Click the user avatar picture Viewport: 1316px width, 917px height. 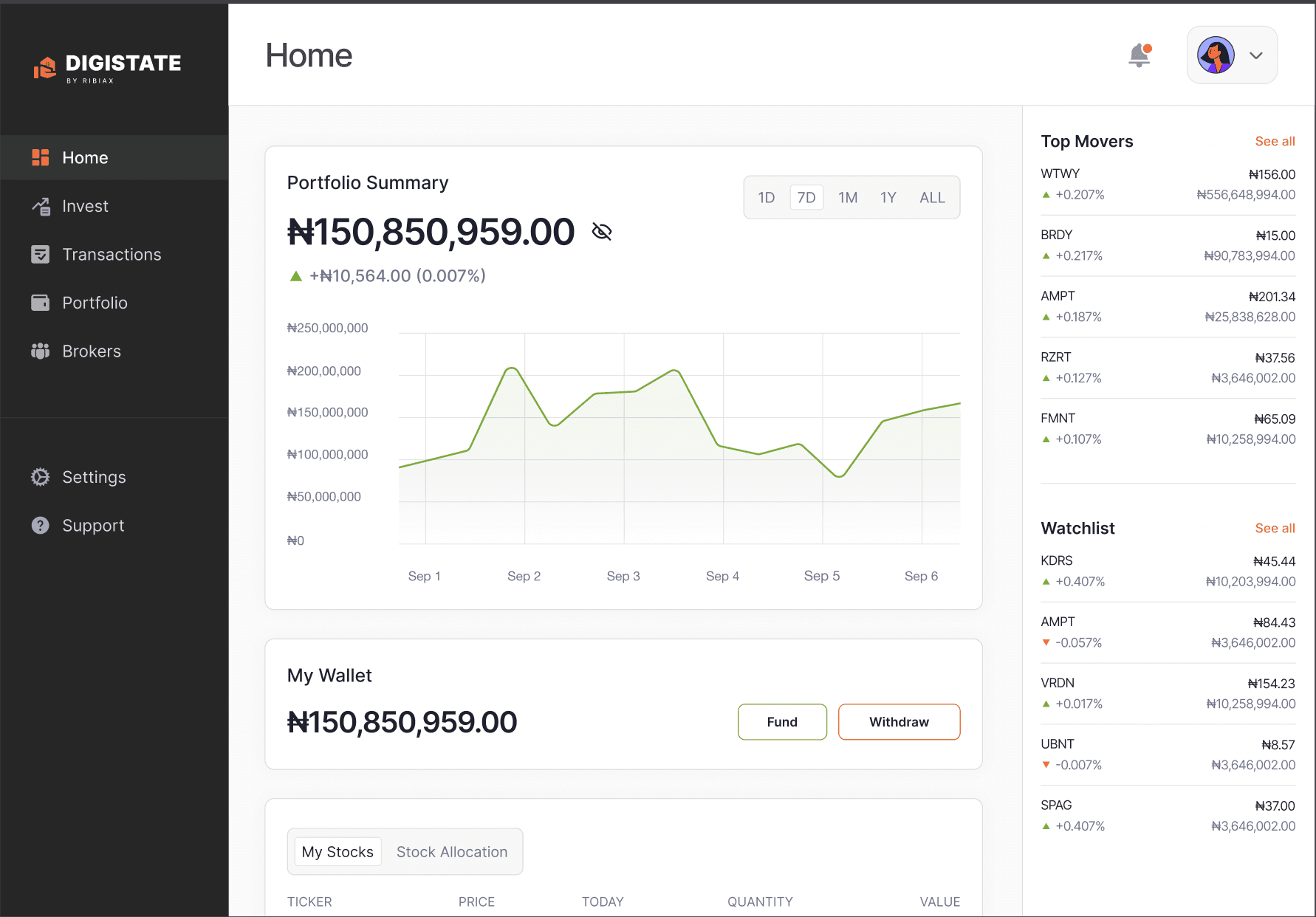[x=1216, y=55]
